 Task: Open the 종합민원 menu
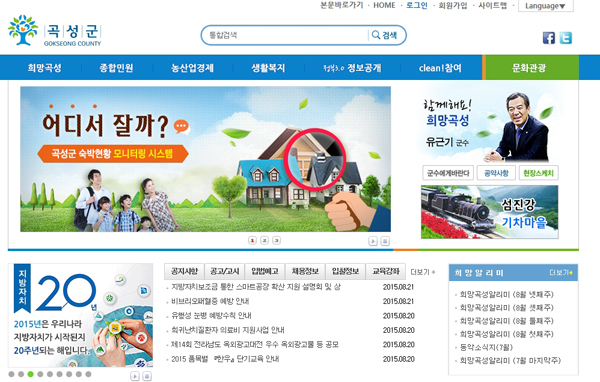point(116,68)
